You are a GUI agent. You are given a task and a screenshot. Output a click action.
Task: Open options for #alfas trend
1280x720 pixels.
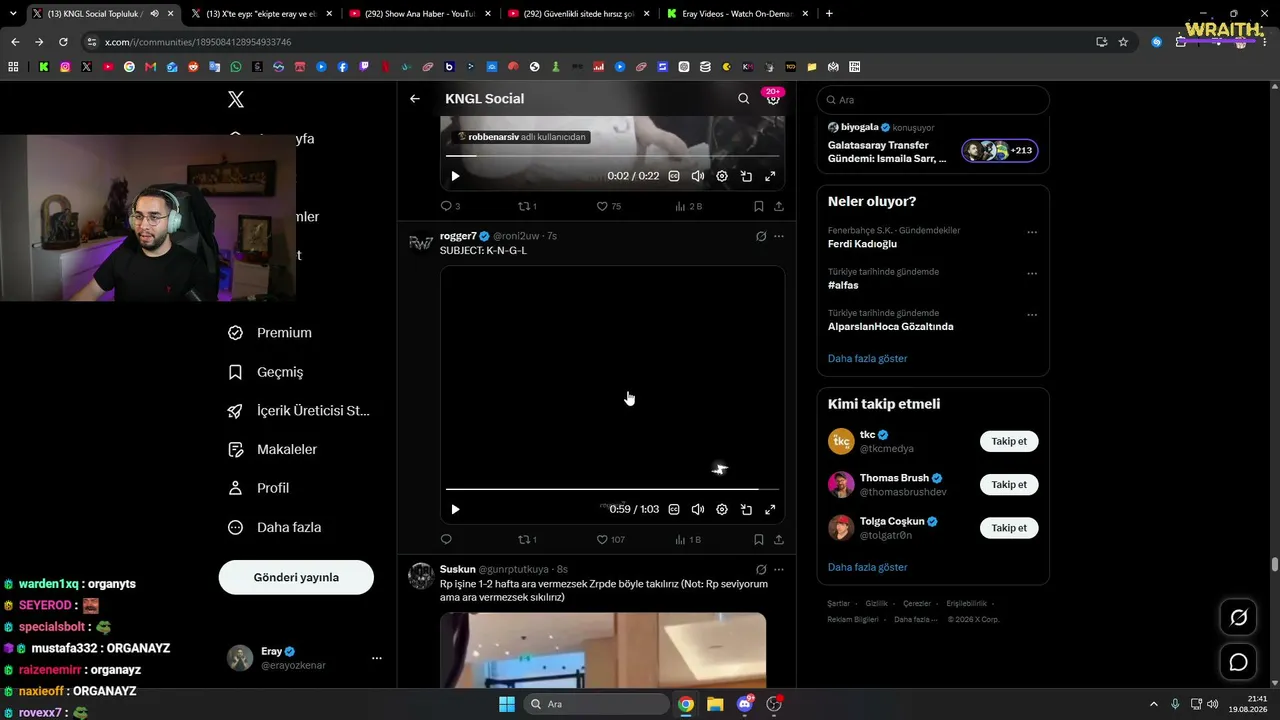[x=1032, y=273]
